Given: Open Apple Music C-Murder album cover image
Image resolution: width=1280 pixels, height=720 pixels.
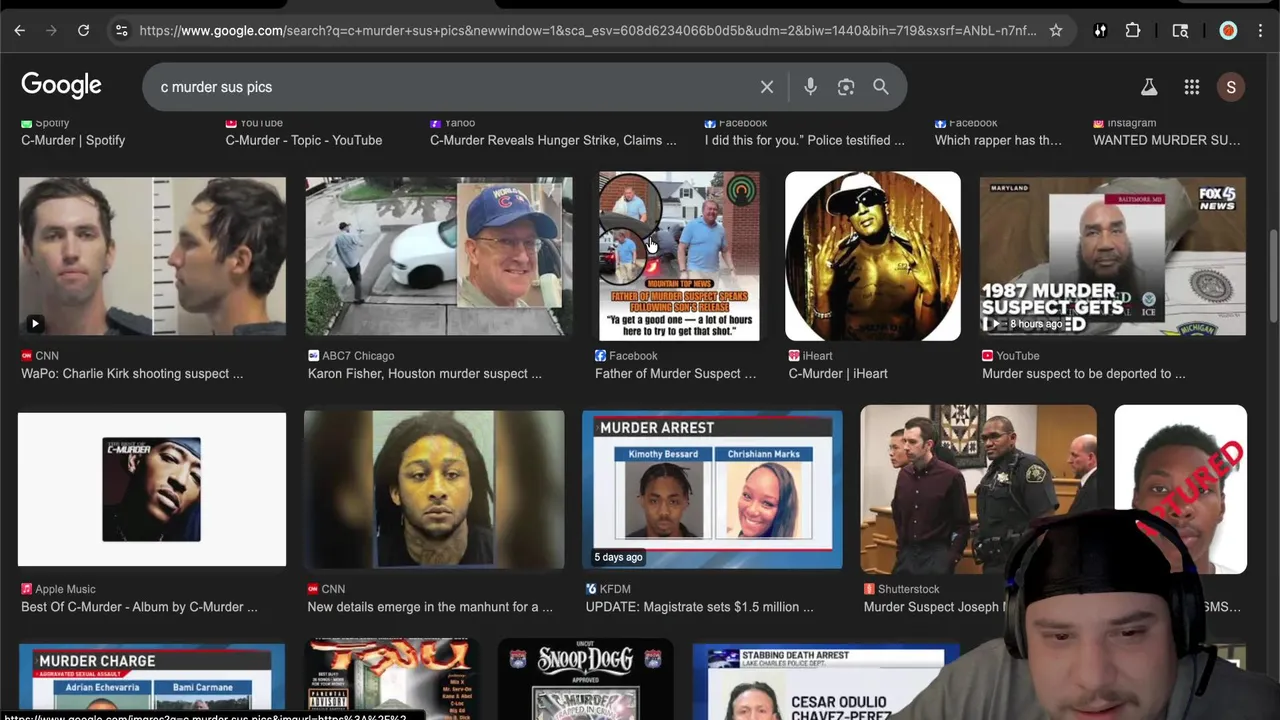Looking at the screenshot, I should click(x=152, y=489).
